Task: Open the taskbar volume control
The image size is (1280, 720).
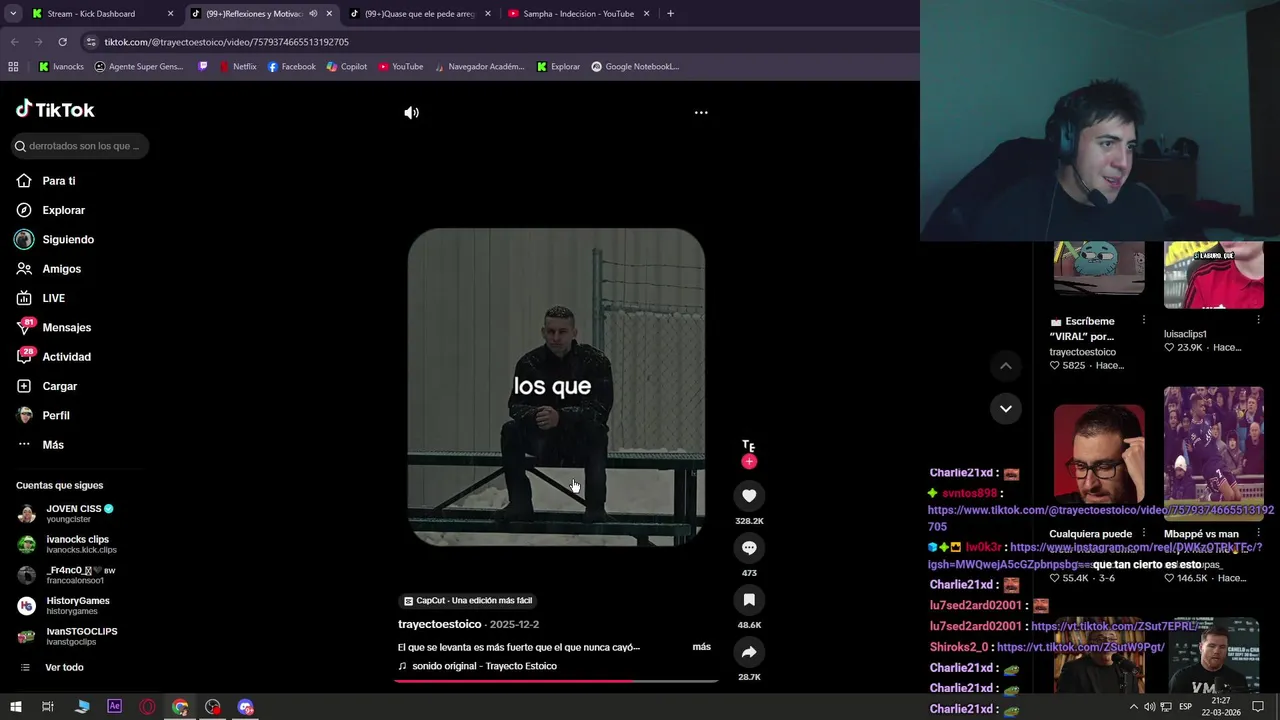Action: pyautogui.click(x=1150, y=707)
